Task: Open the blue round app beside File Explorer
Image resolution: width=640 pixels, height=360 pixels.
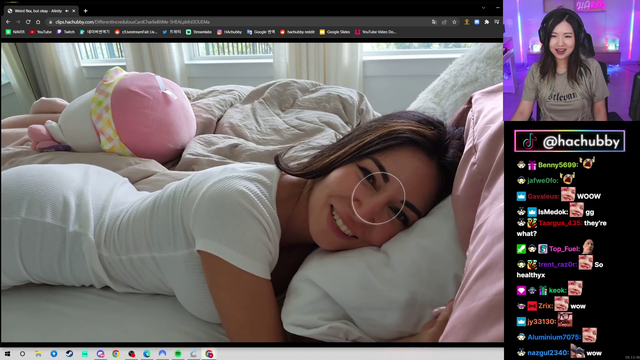Action: coord(54,354)
